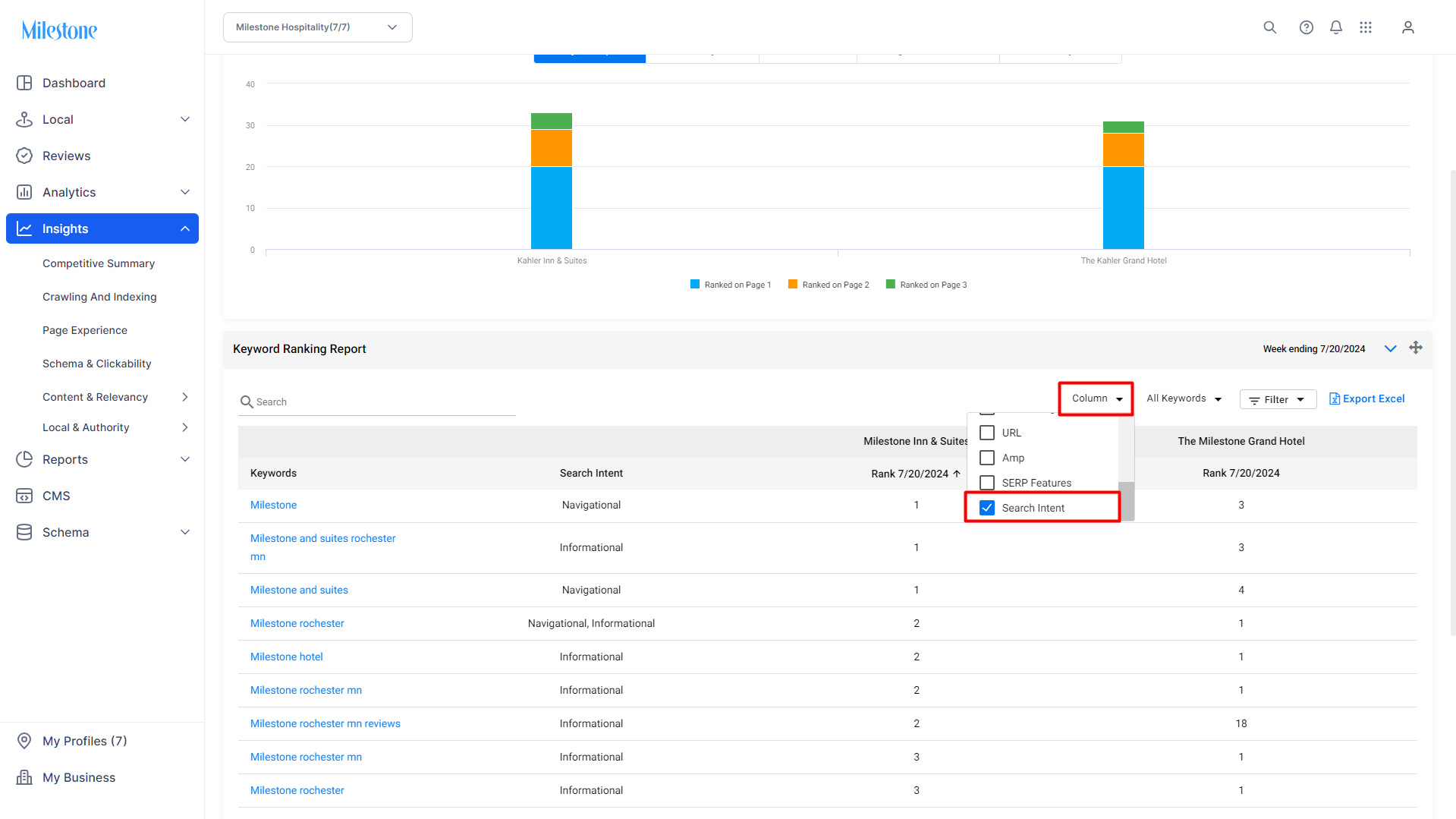Click the Analytics chart icon
The width and height of the screenshot is (1456, 819).
tap(24, 192)
